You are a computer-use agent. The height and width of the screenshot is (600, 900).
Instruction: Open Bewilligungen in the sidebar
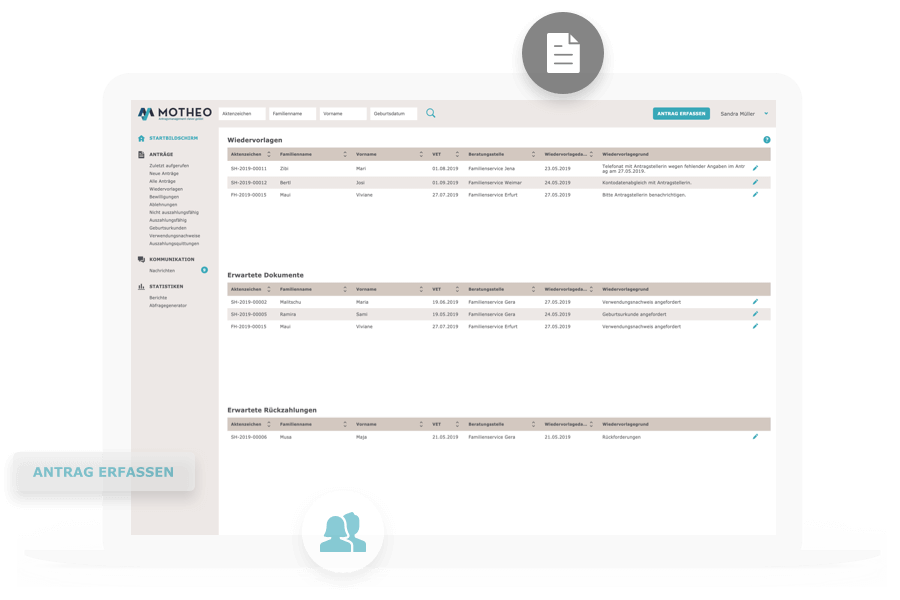point(165,197)
